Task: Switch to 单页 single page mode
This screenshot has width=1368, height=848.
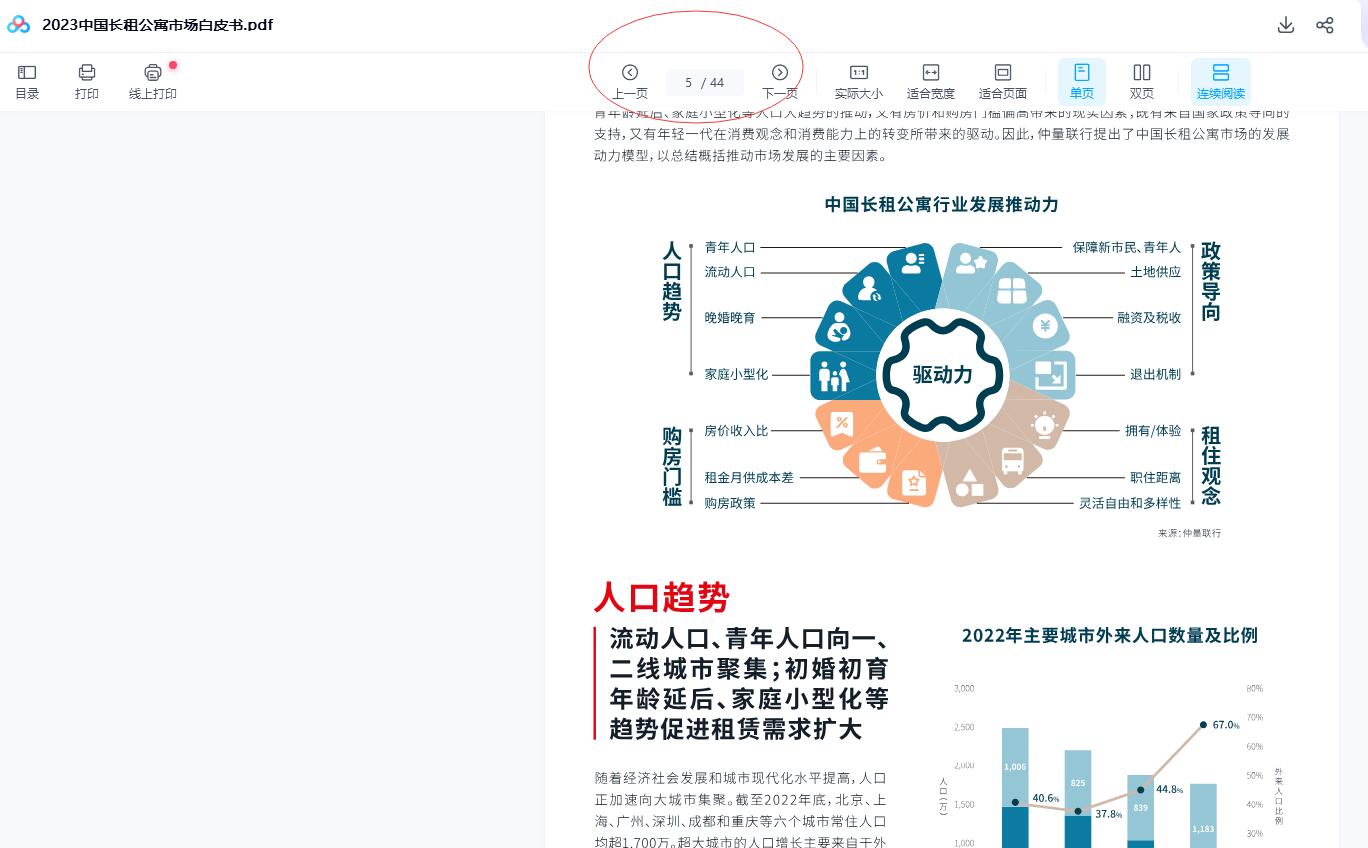Action: 1081,81
